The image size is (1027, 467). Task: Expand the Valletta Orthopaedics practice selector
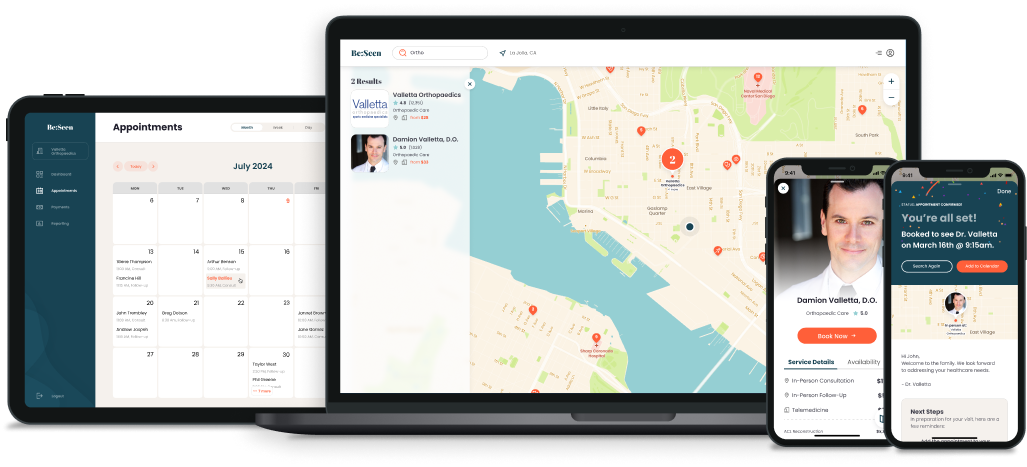60,151
